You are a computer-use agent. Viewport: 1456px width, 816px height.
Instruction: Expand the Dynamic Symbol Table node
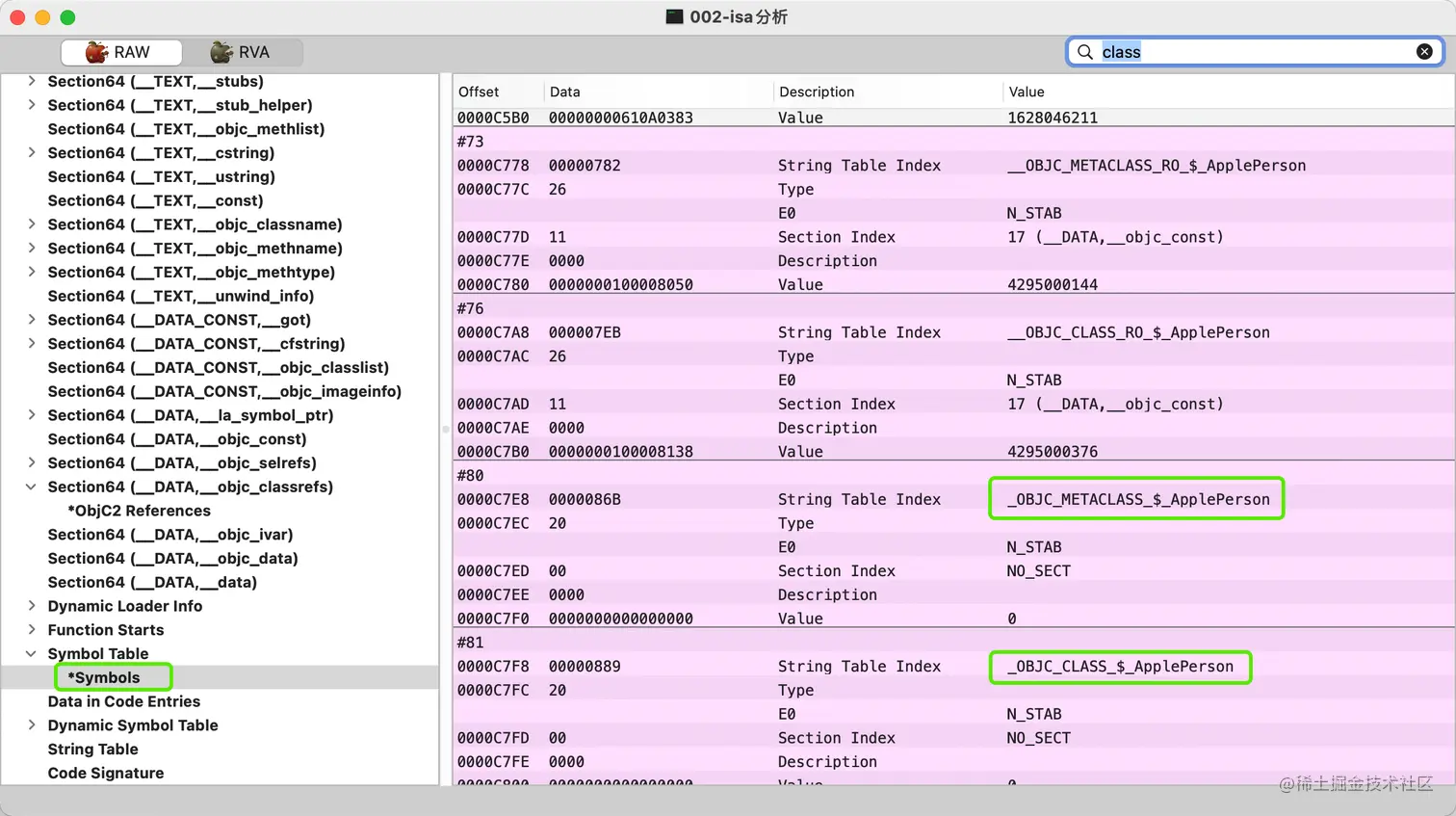point(32,725)
